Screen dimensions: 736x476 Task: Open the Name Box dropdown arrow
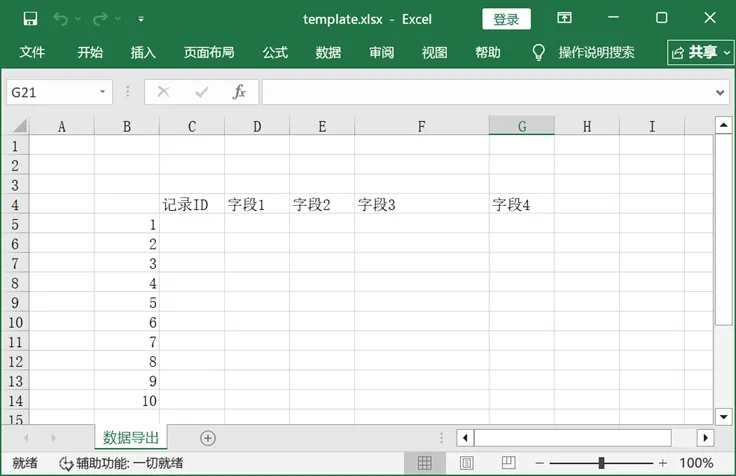pyautogui.click(x=102, y=92)
